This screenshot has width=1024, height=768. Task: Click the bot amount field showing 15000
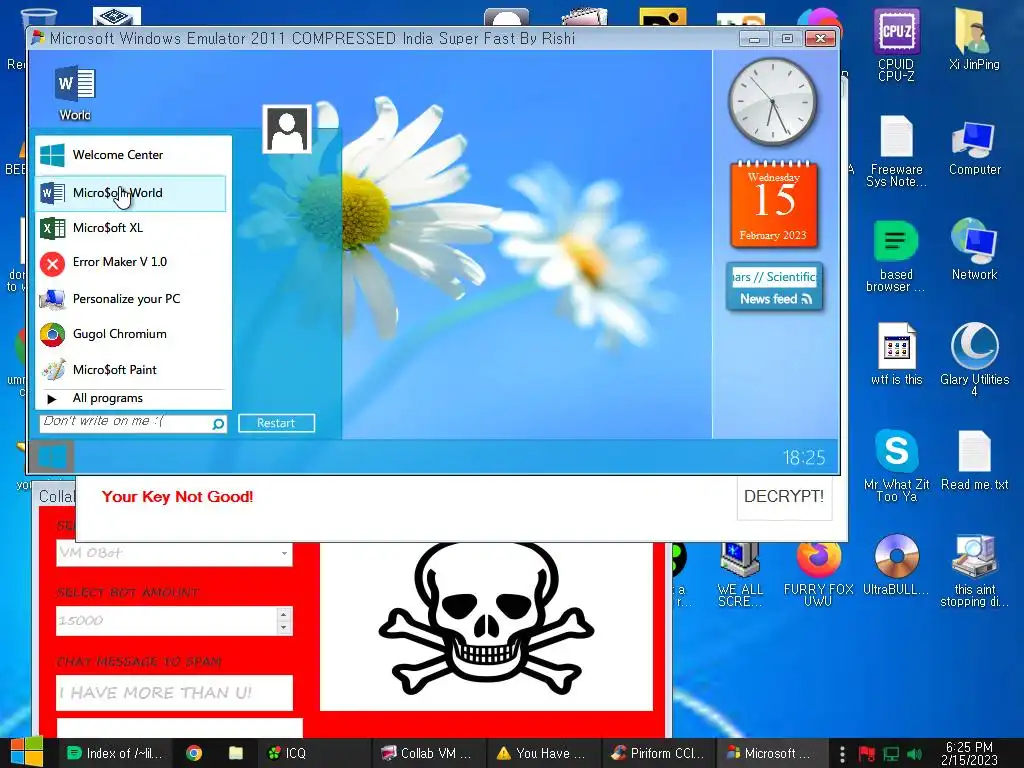tap(167, 621)
